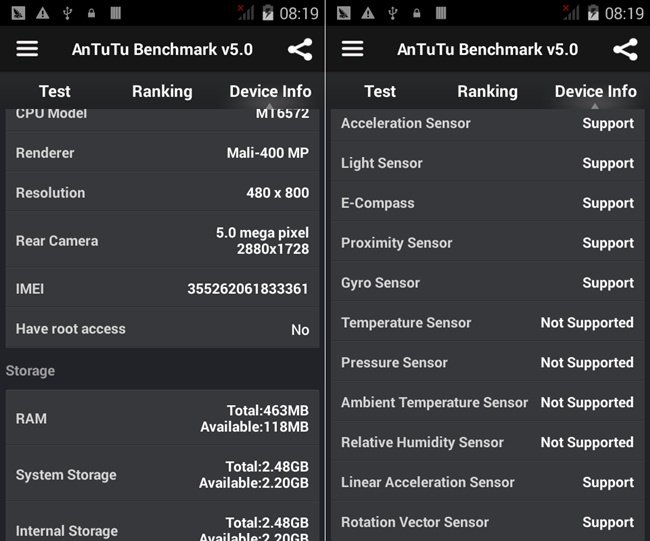Tap lock status icon on the right screen

tap(416, 13)
